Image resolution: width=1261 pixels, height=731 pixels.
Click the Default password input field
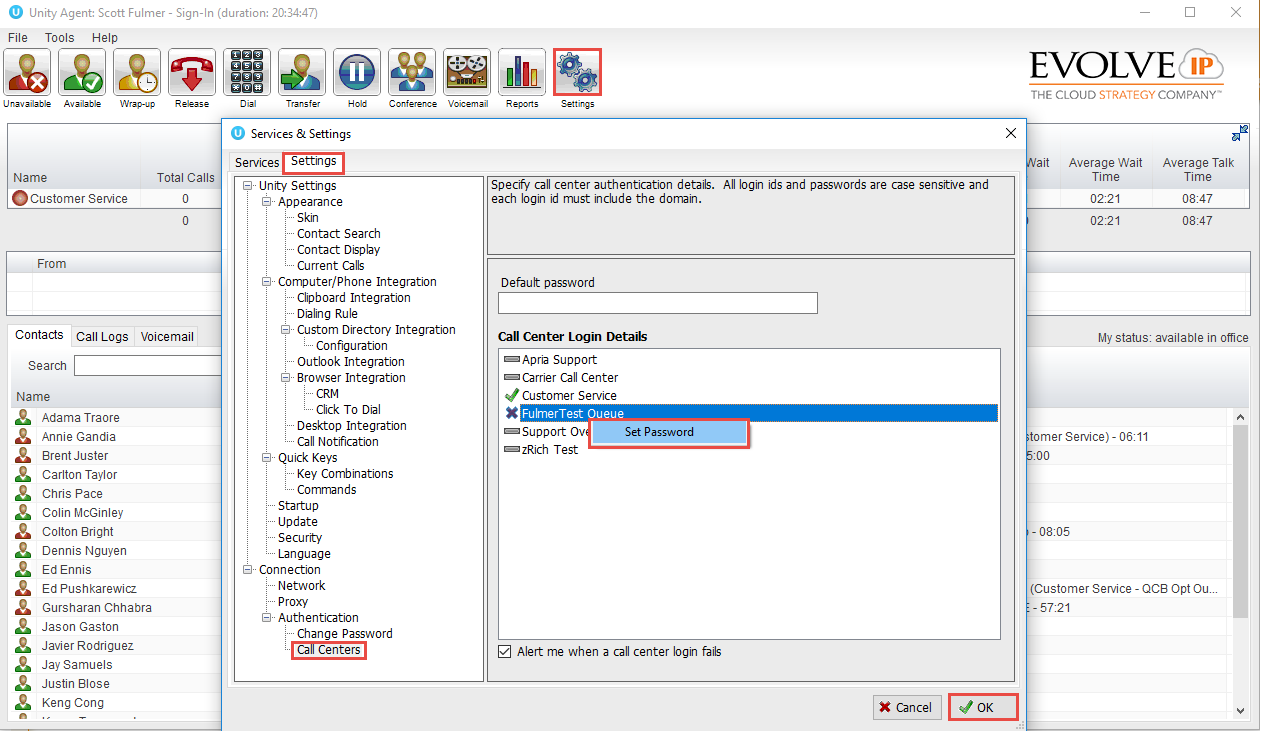657,303
